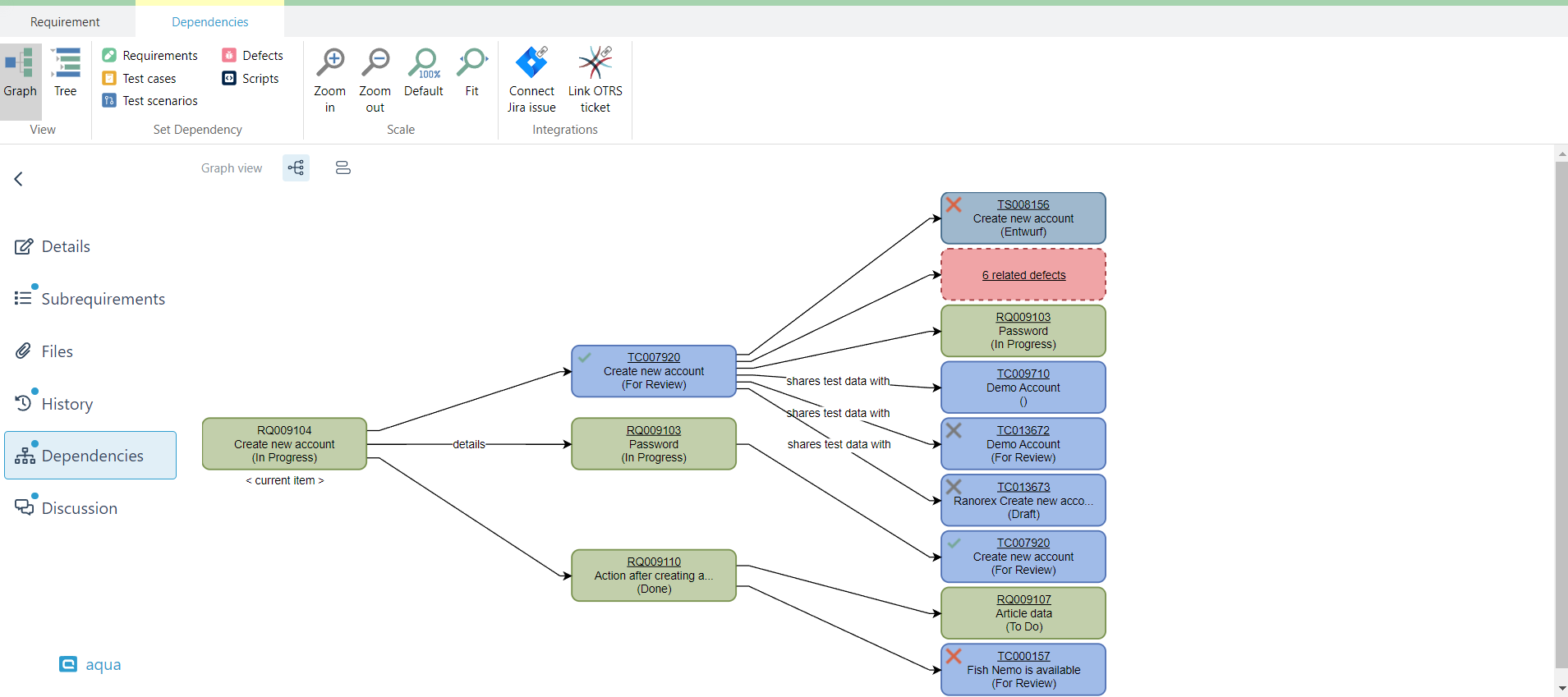Reset zoom to Default 100%
1568x697 pixels.
point(424,63)
